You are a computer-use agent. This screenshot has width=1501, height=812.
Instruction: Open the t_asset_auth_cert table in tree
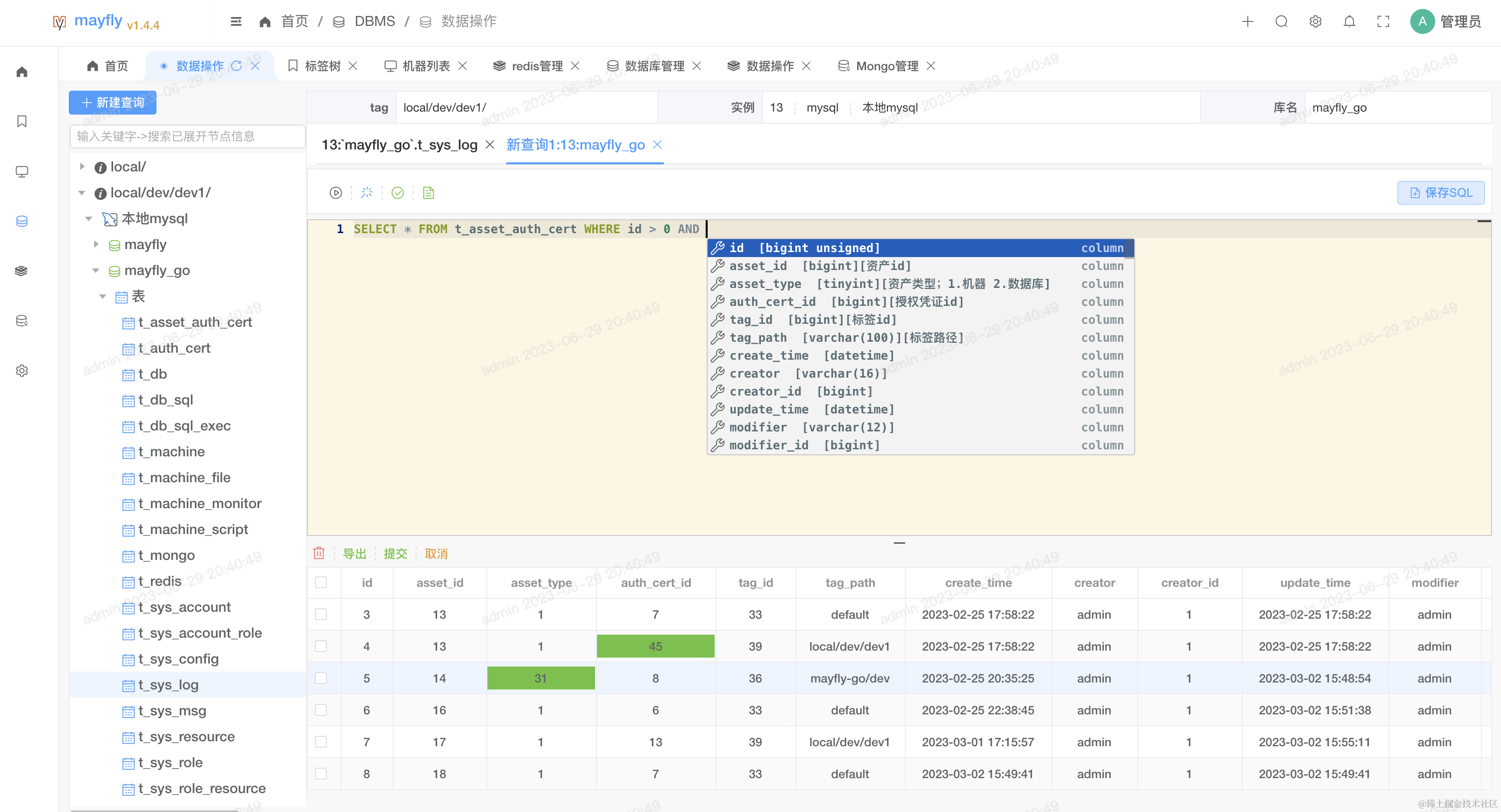pos(195,322)
